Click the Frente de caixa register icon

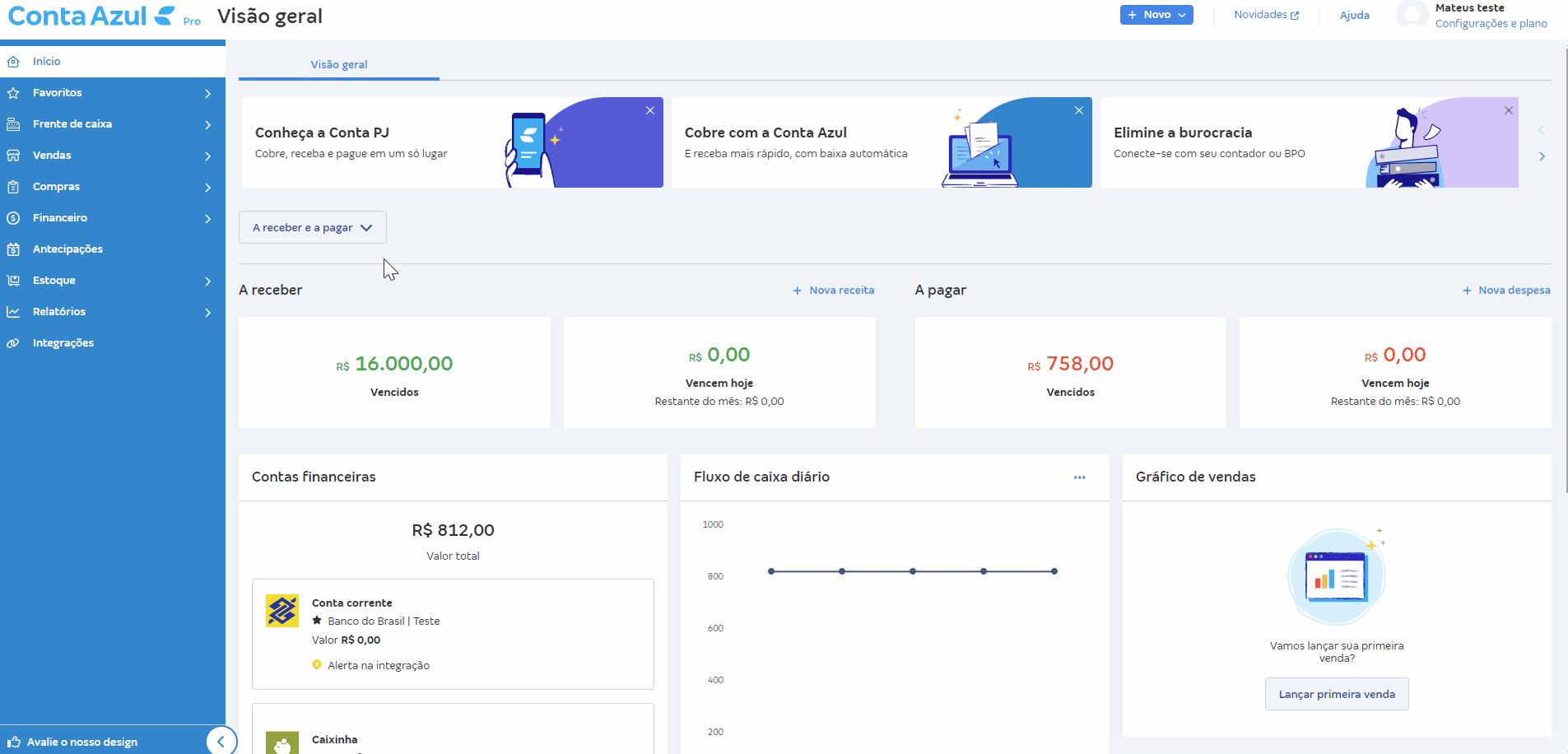pos(13,124)
